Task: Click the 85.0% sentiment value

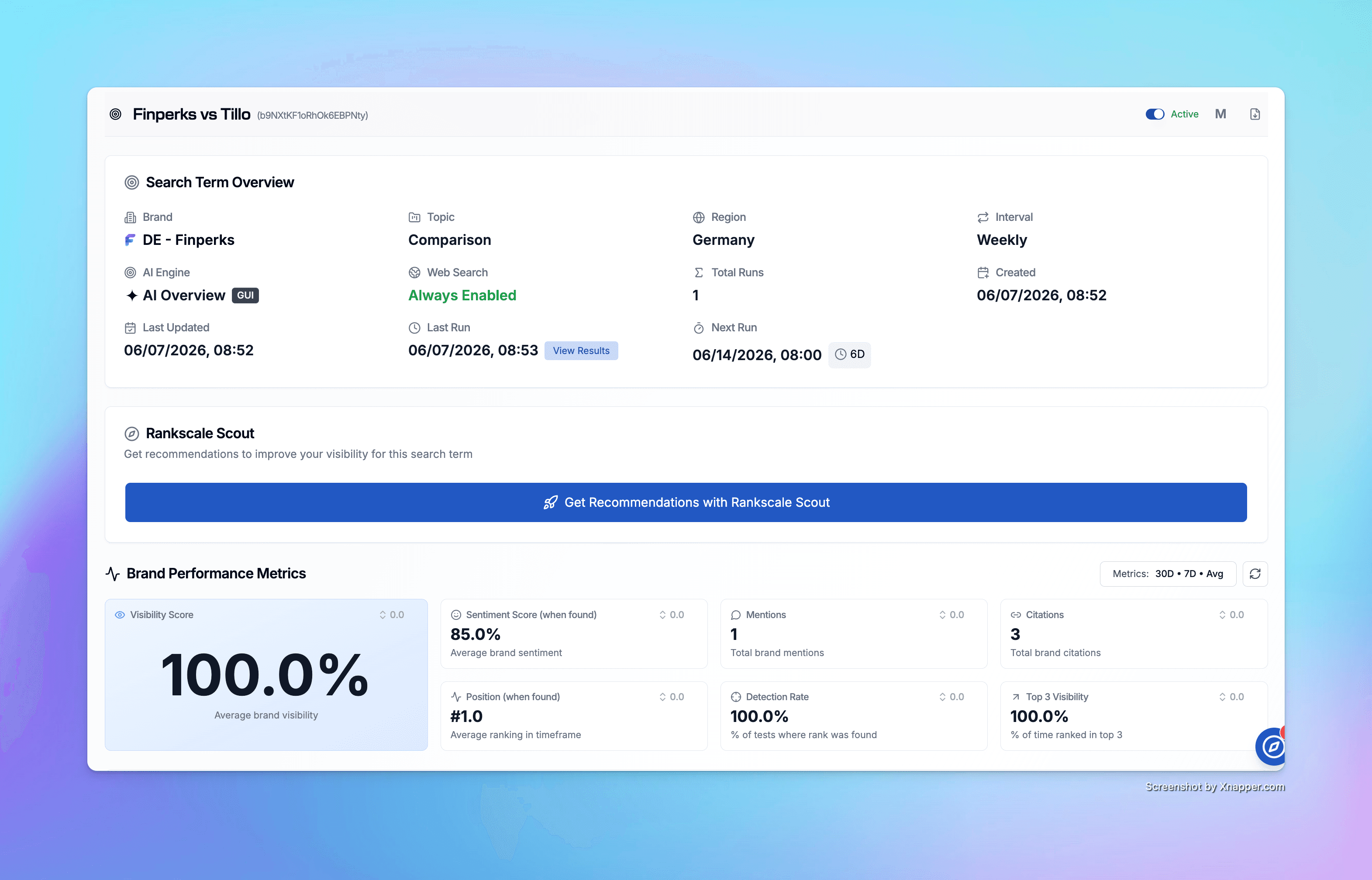Action: [475, 634]
